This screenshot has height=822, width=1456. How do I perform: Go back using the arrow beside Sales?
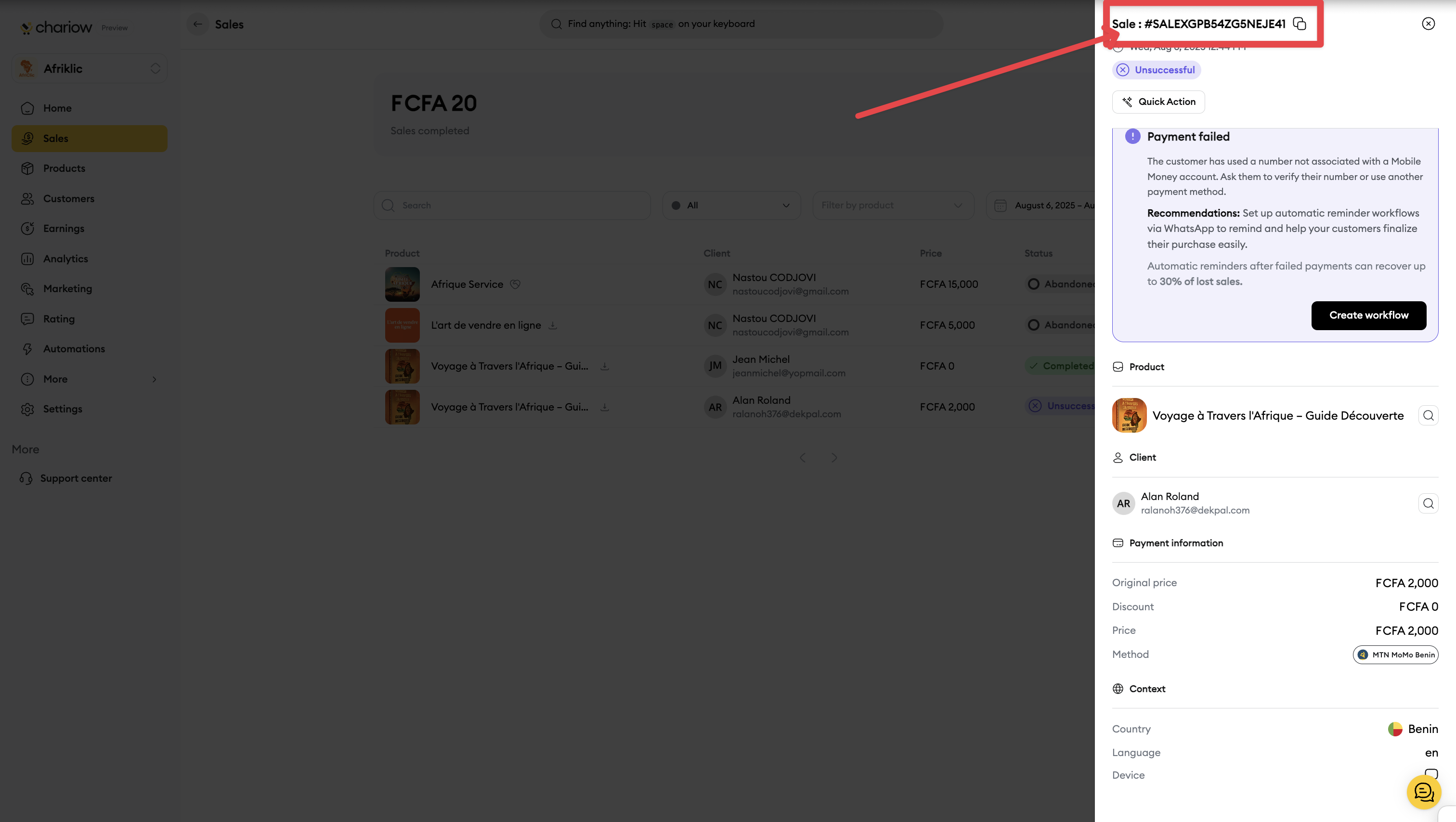tap(197, 24)
